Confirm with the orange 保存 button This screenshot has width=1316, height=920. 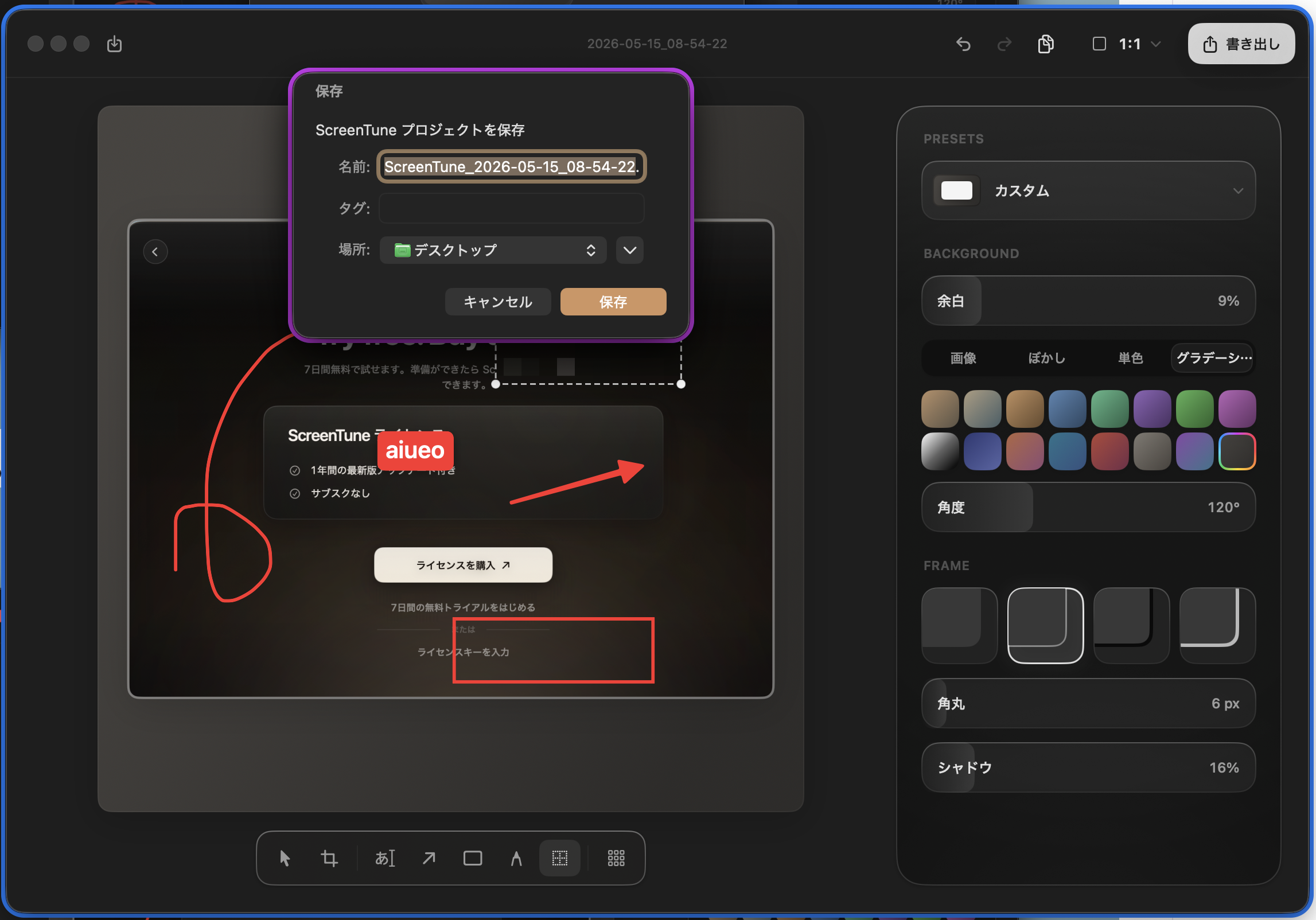point(613,302)
